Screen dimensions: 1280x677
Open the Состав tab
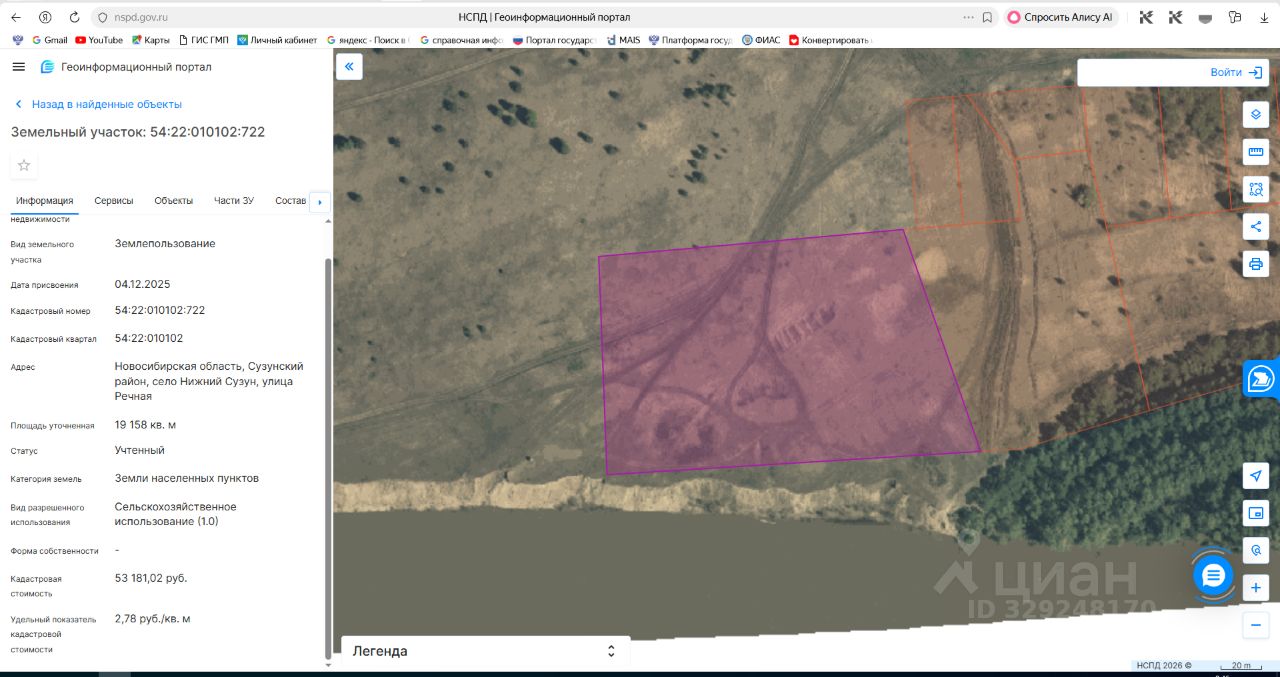[x=290, y=201]
